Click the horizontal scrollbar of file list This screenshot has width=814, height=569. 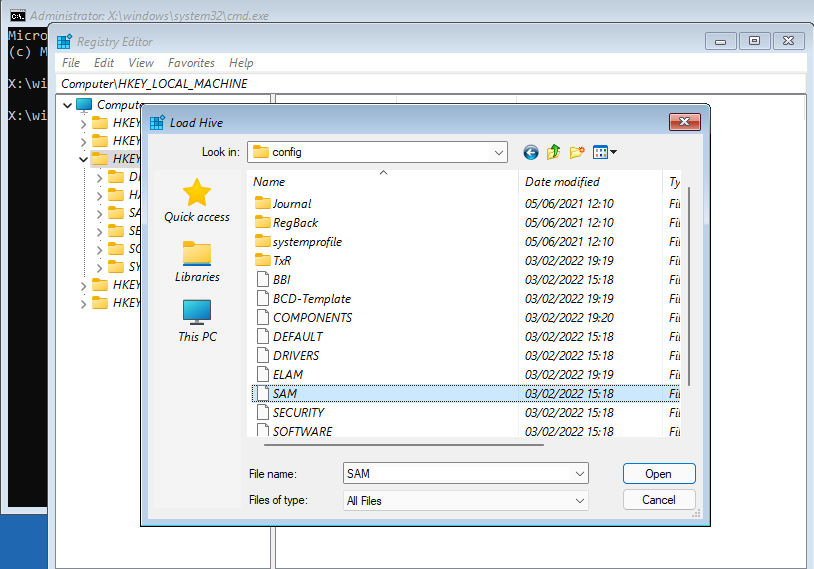[404, 445]
